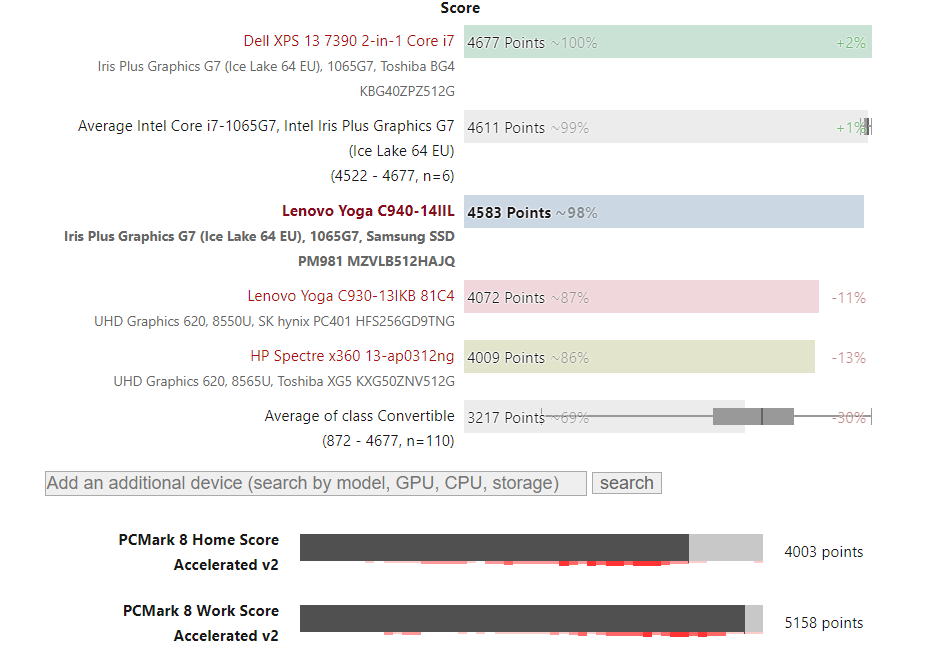Click the UHD Graphics 620, 8550U spec line
The width and height of the screenshot is (940, 663).
275,321
